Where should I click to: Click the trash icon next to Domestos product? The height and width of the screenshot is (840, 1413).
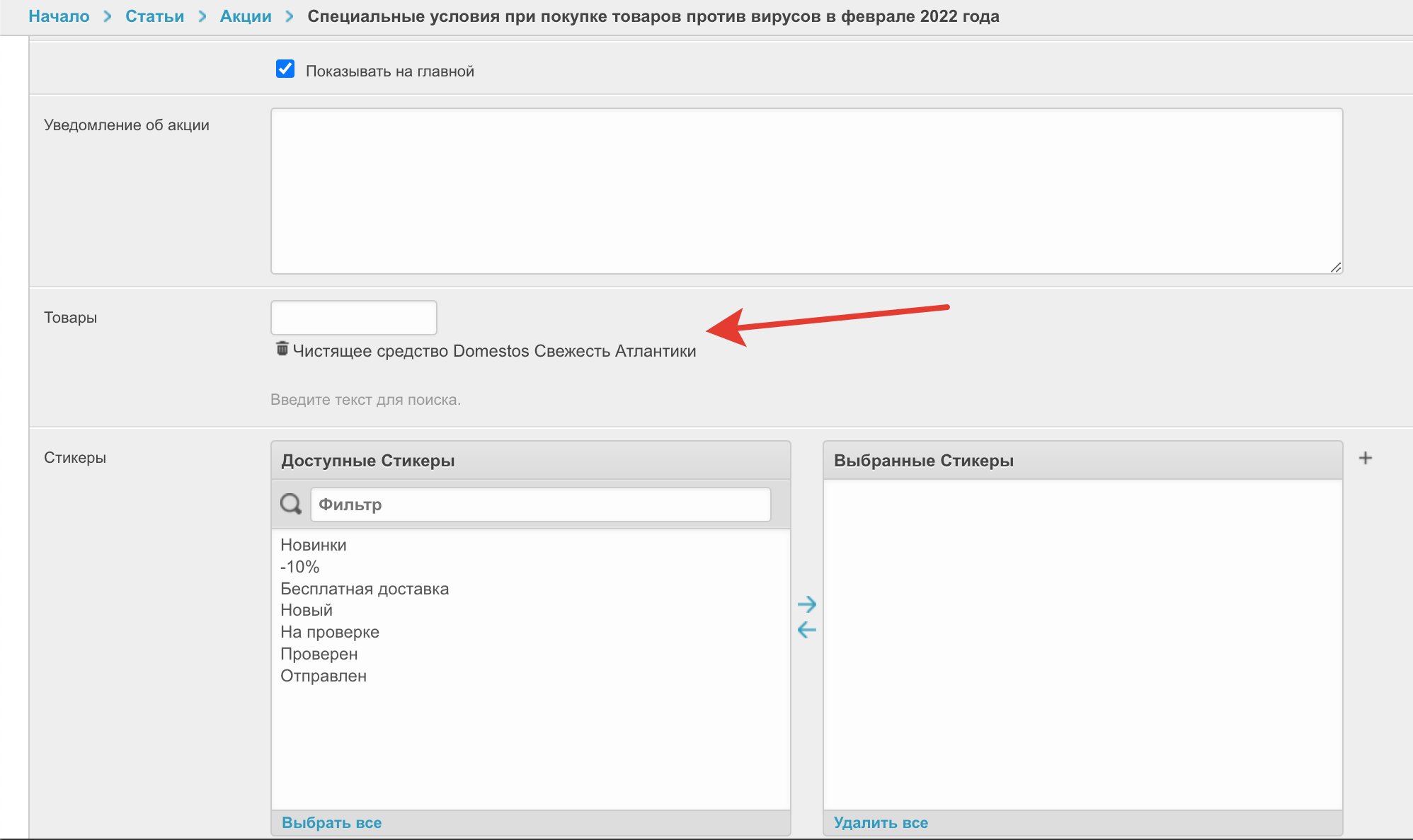282,349
